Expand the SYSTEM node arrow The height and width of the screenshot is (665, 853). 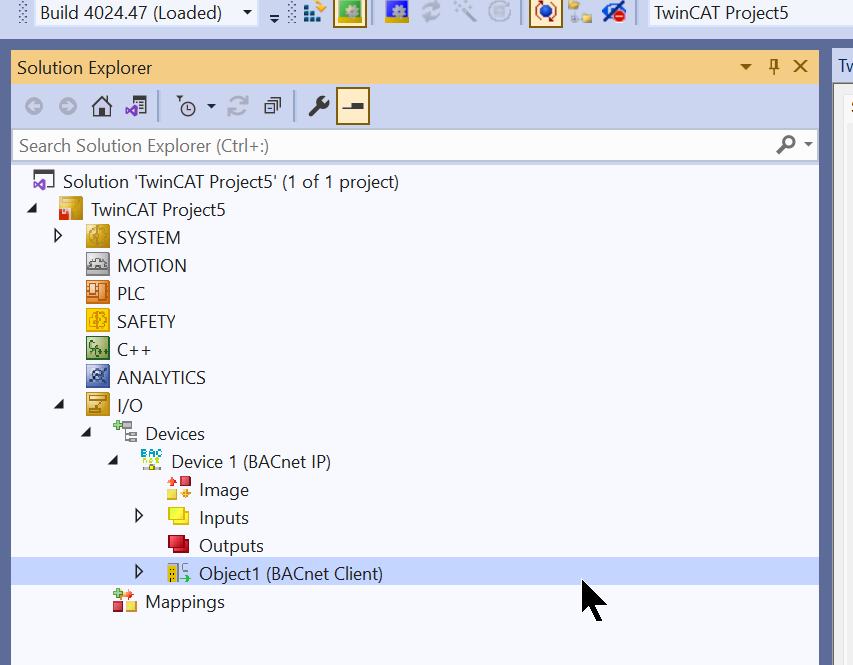(x=58, y=236)
